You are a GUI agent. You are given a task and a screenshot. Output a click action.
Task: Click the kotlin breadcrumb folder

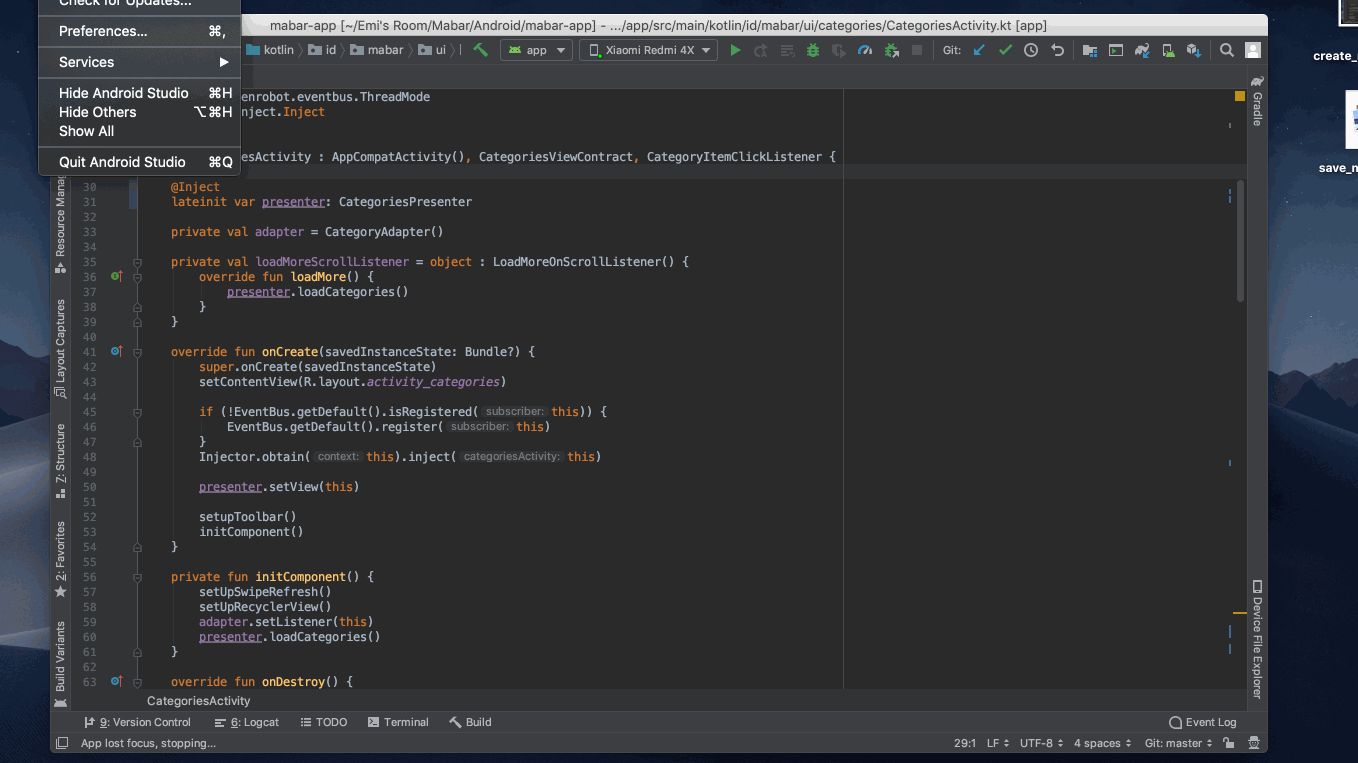tap(269, 50)
